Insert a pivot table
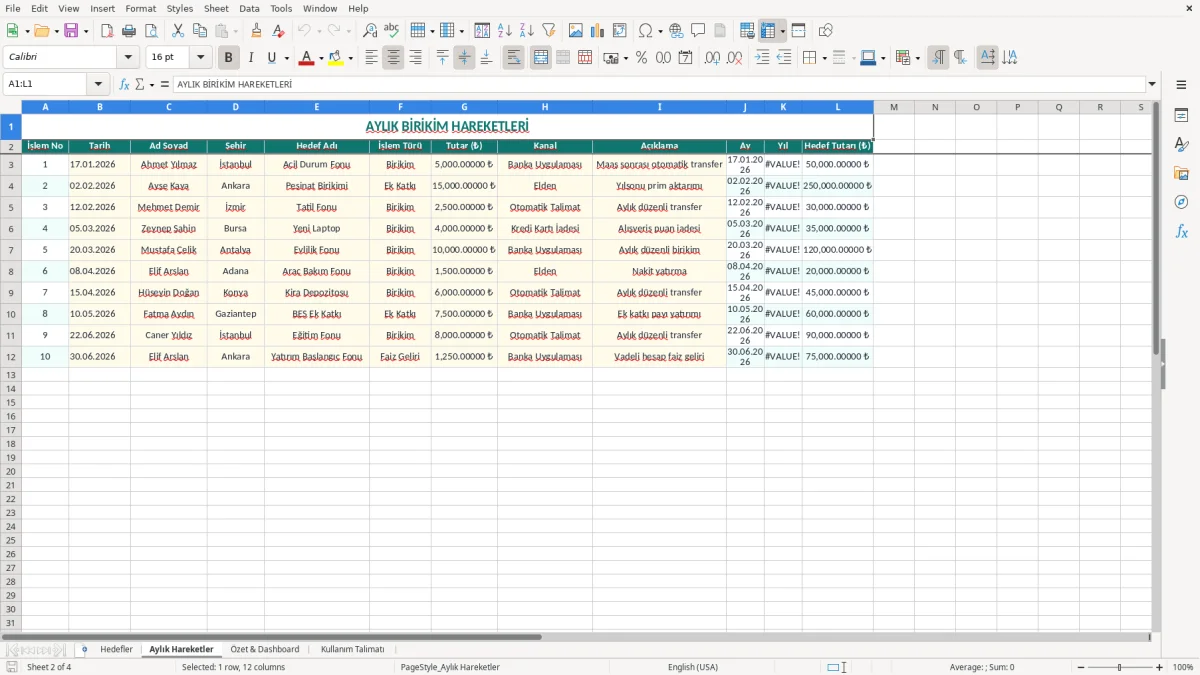Image resolution: width=1200 pixels, height=675 pixels. point(620,31)
